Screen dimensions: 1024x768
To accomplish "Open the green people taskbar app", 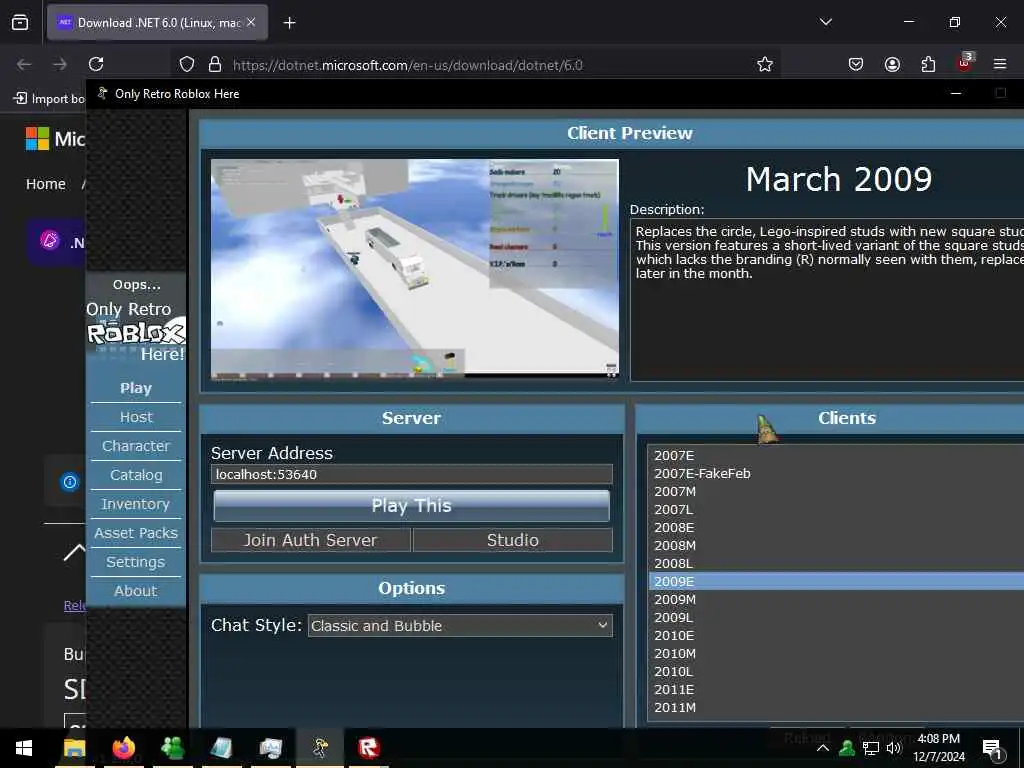I will (x=172, y=748).
